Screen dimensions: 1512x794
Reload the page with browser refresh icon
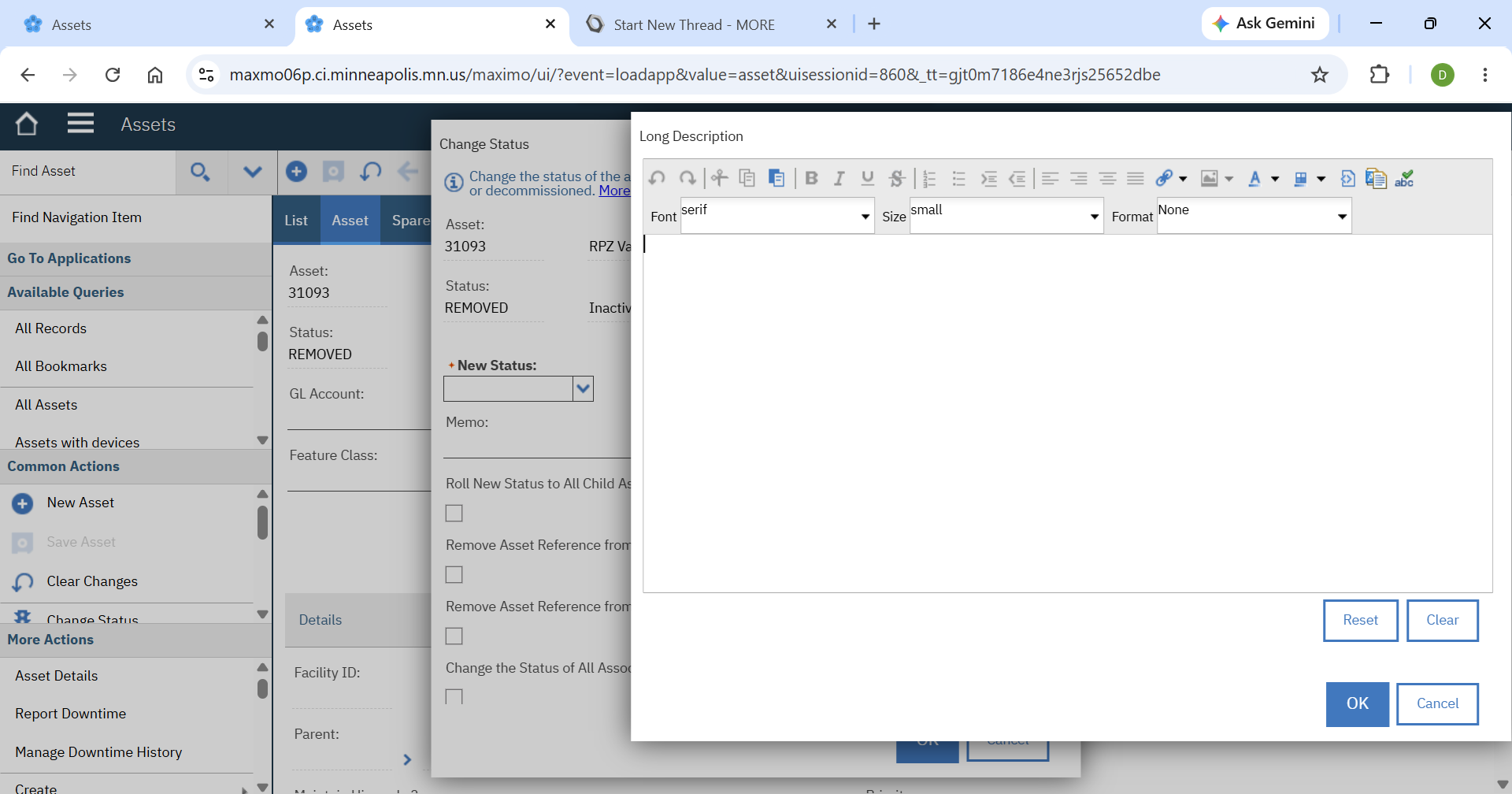coord(113,75)
